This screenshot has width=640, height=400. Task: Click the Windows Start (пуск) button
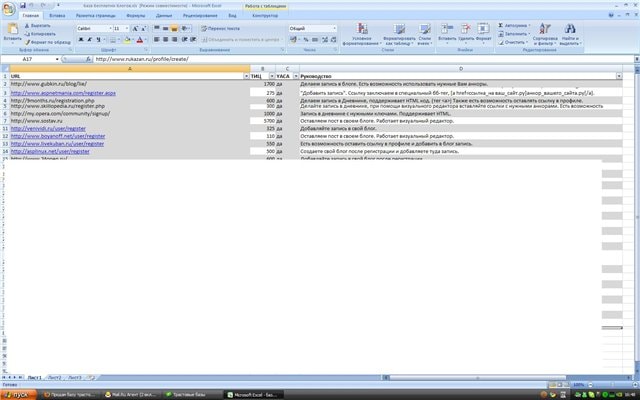coord(14,395)
